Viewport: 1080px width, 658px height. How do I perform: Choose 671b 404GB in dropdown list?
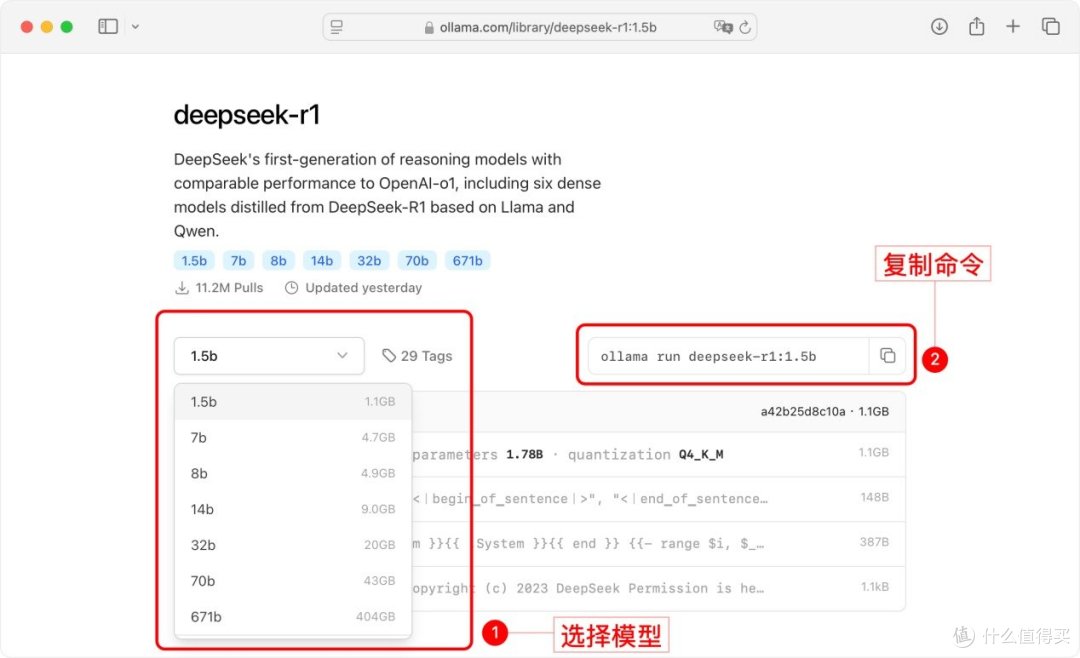[293, 617]
